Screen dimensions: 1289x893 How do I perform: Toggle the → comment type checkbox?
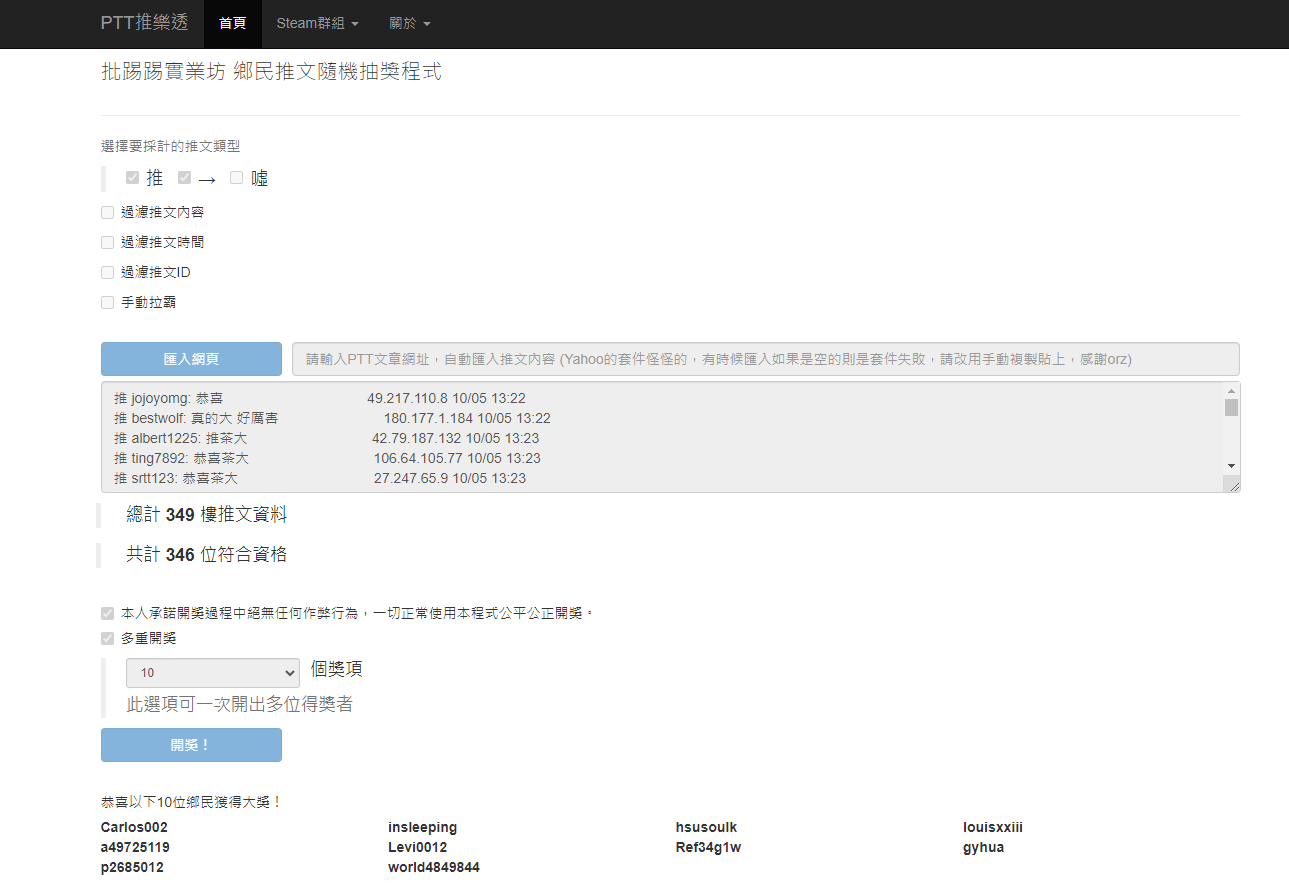click(184, 178)
